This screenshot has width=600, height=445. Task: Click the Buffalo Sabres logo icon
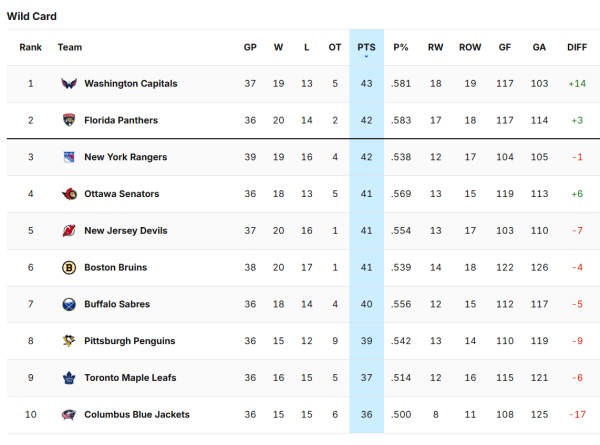click(69, 304)
